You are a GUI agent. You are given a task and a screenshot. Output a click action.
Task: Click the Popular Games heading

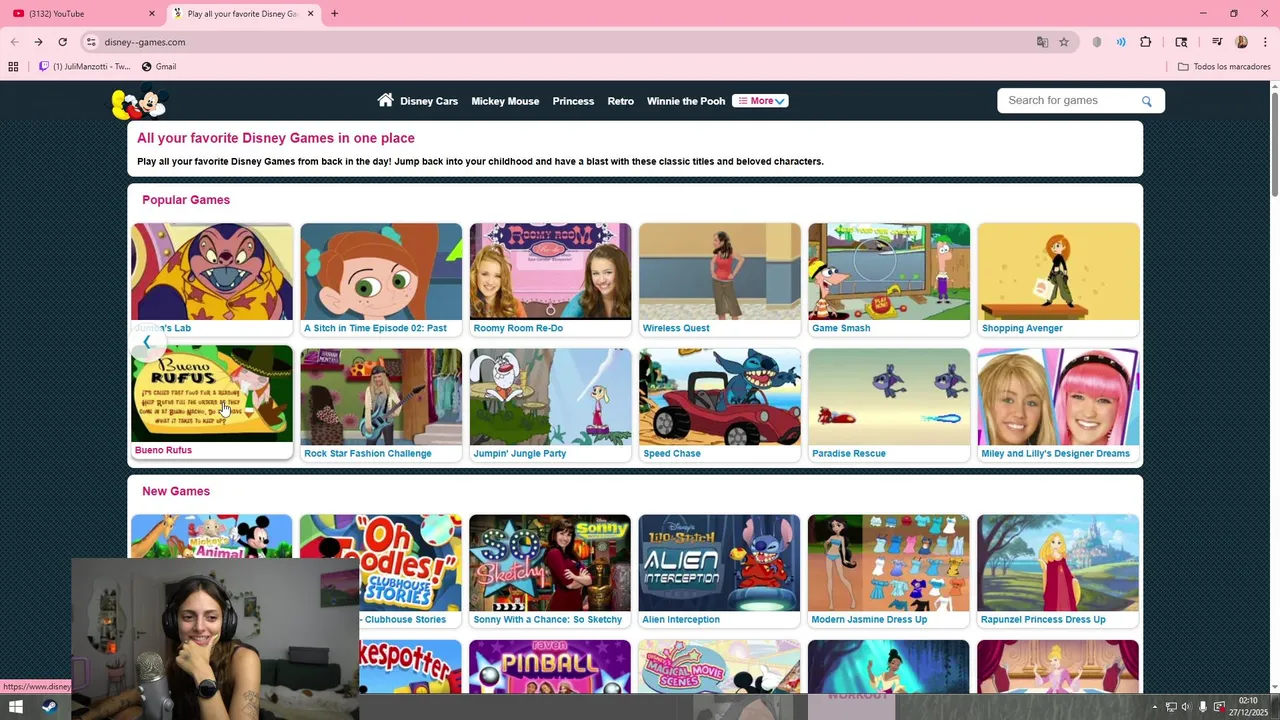[186, 200]
